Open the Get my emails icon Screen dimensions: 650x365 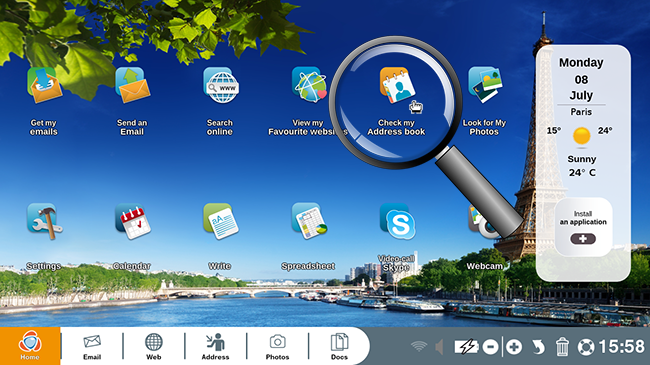(45, 85)
